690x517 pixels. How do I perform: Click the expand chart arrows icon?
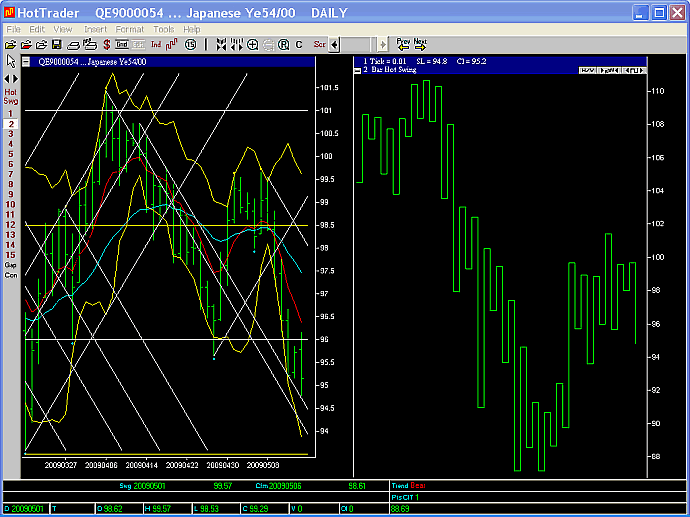tap(237, 44)
